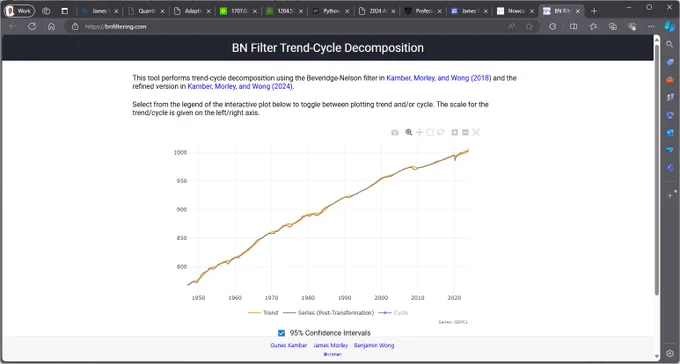680x364 pixels.
Task: Open Browser essentials heart icon
Action: (632, 26)
